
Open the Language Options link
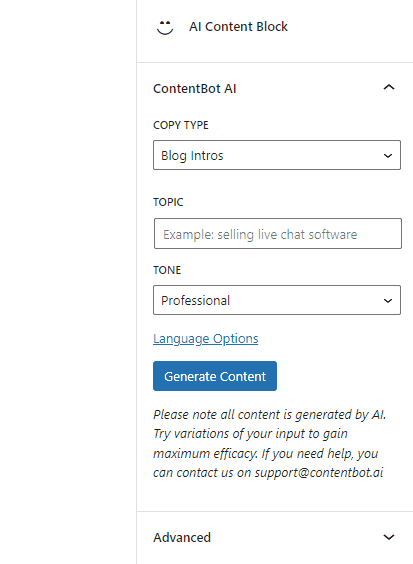tap(205, 339)
